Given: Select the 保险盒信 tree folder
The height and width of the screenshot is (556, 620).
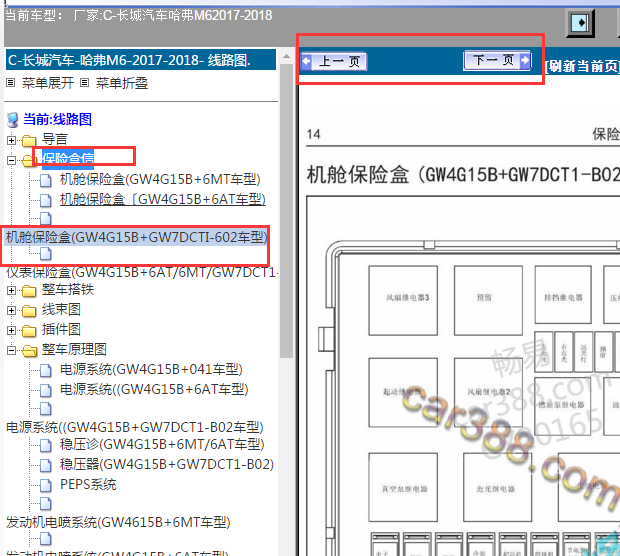Looking at the screenshot, I should point(68,159).
